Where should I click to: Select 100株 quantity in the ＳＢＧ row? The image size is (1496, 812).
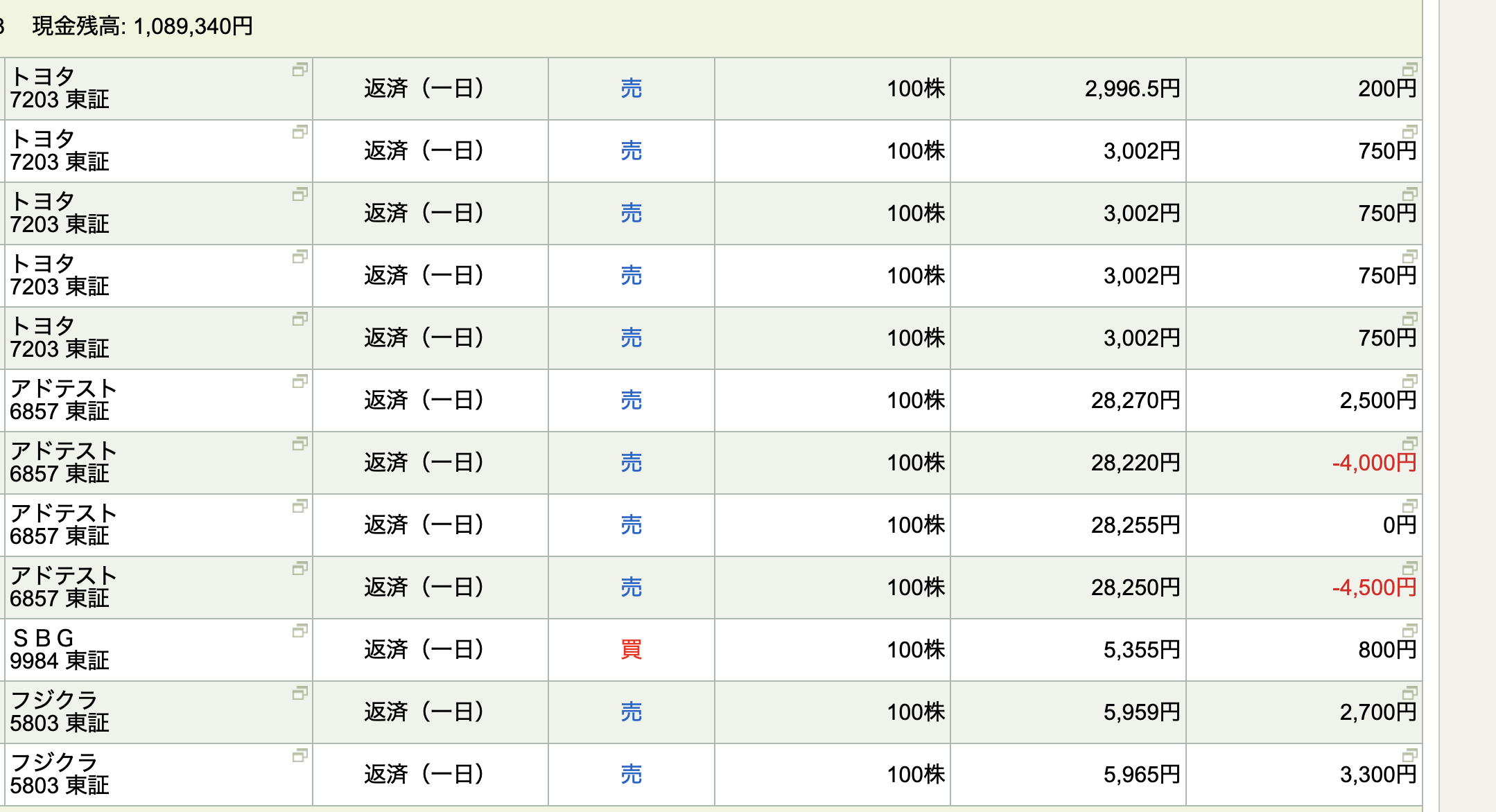(916, 650)
